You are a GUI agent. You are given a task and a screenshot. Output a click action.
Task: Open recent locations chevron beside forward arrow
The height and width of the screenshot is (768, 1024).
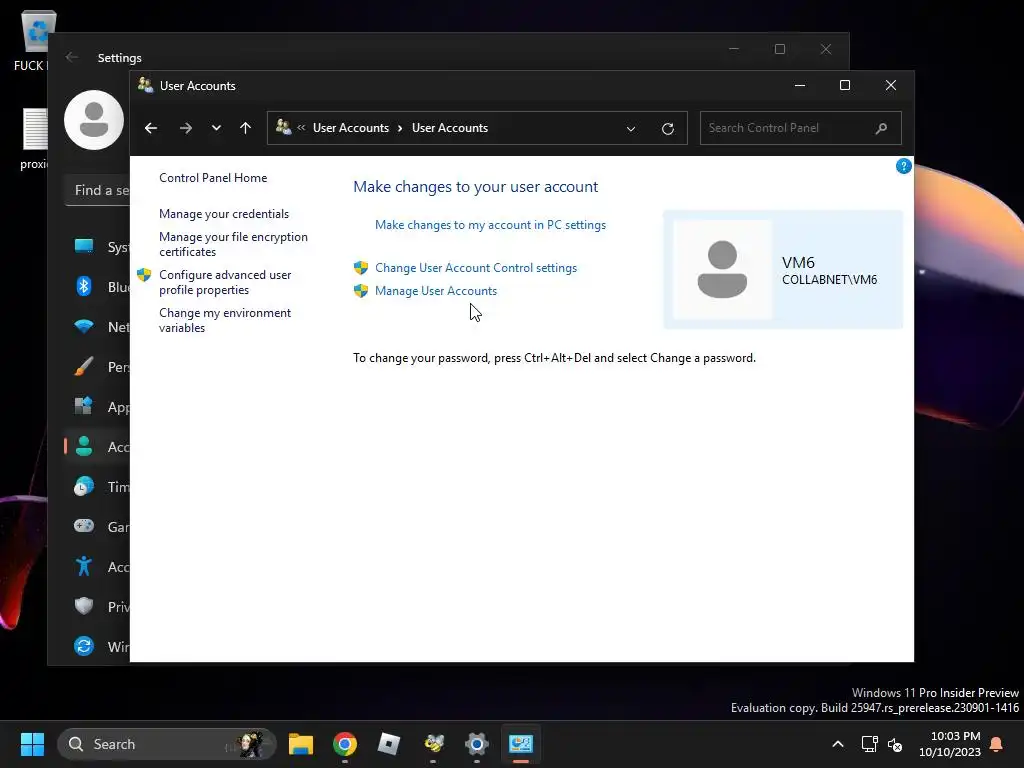click(216, 128)
